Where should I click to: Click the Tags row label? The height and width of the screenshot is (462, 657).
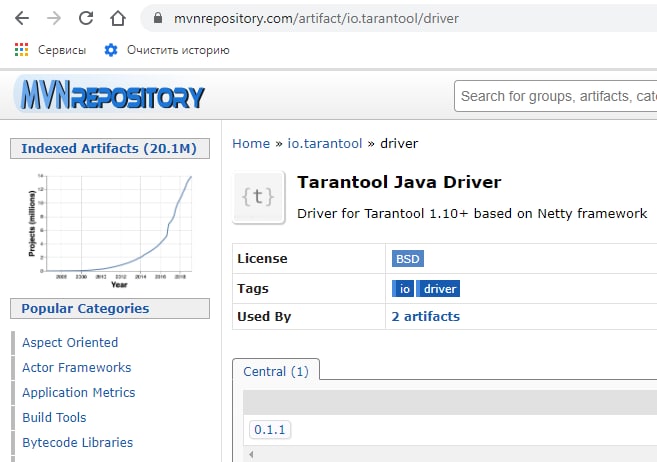253,289
